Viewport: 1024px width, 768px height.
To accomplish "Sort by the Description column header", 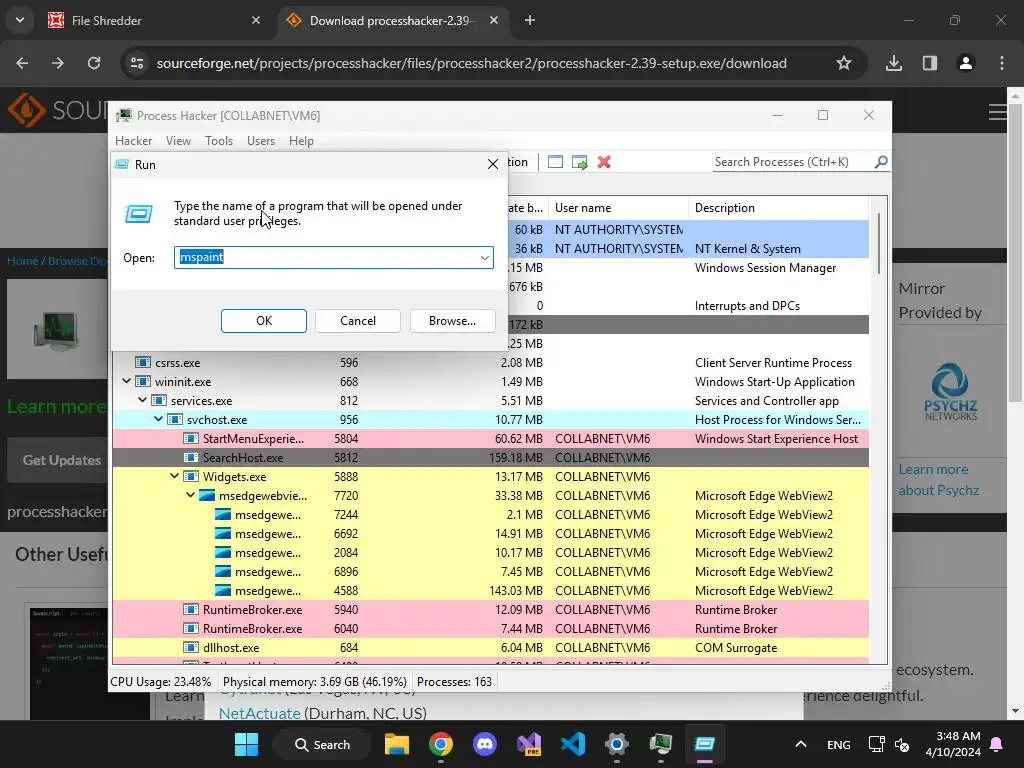I will (778, 208).
